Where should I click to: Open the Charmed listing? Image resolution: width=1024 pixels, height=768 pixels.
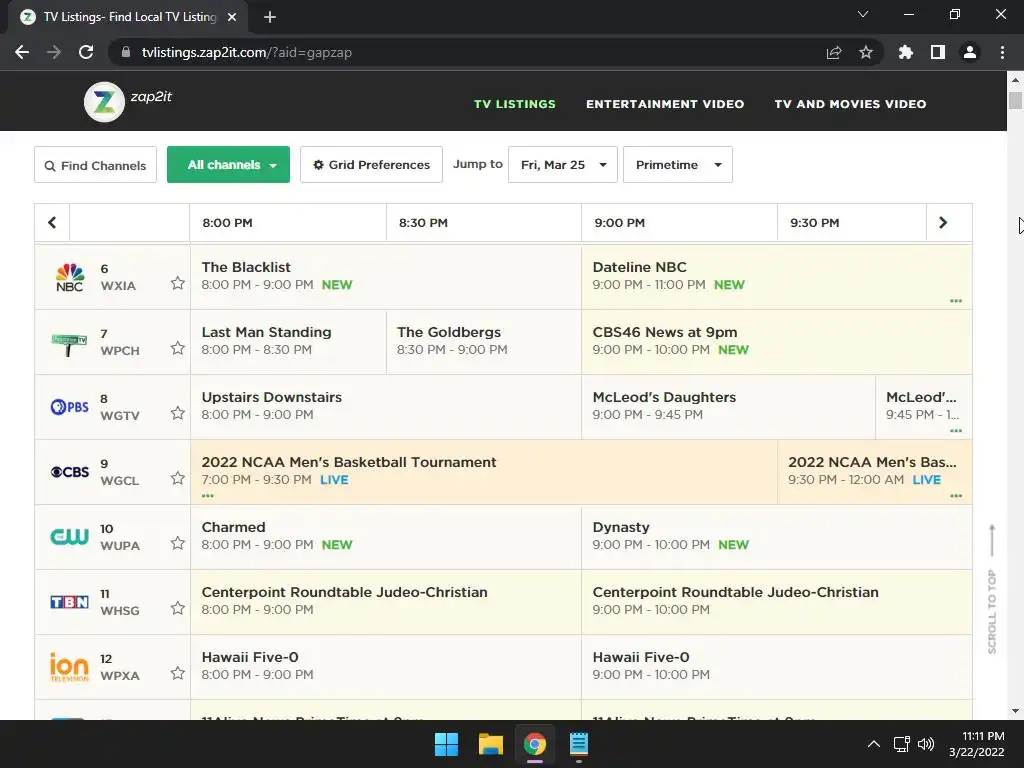386,537
